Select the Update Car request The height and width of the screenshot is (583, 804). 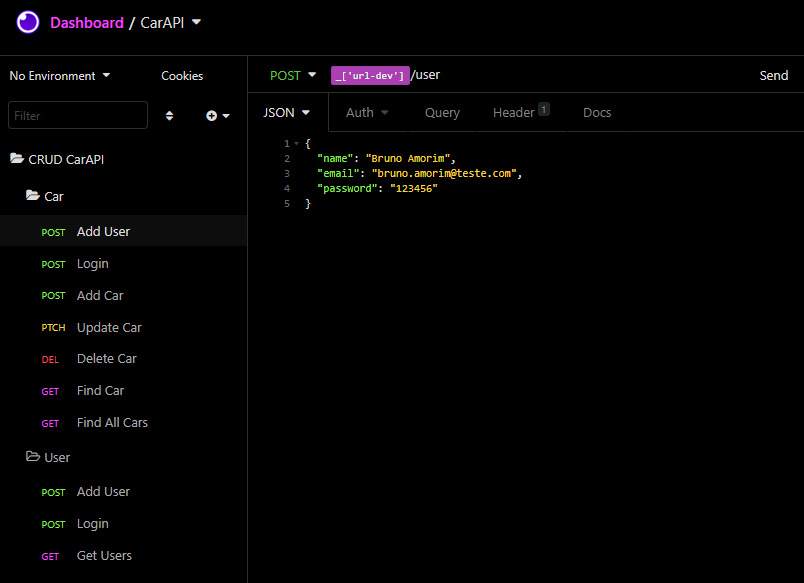(x=123, y=327)
